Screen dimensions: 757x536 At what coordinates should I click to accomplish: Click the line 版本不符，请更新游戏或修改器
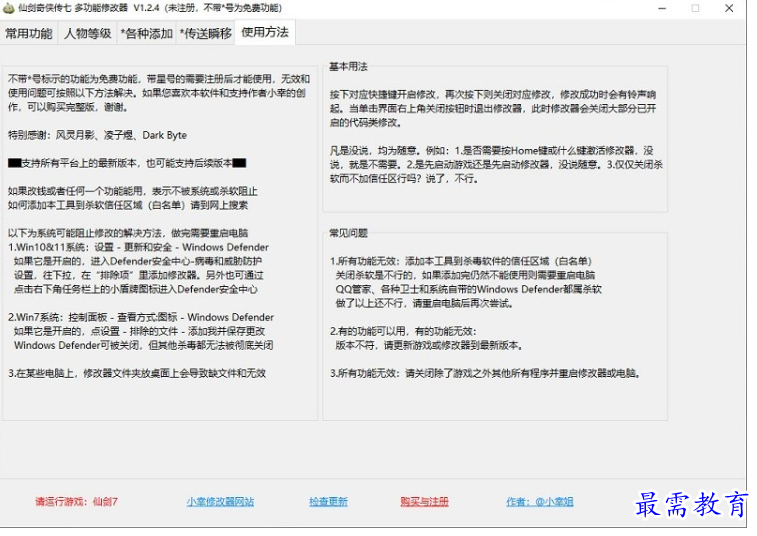click(429, 345)
